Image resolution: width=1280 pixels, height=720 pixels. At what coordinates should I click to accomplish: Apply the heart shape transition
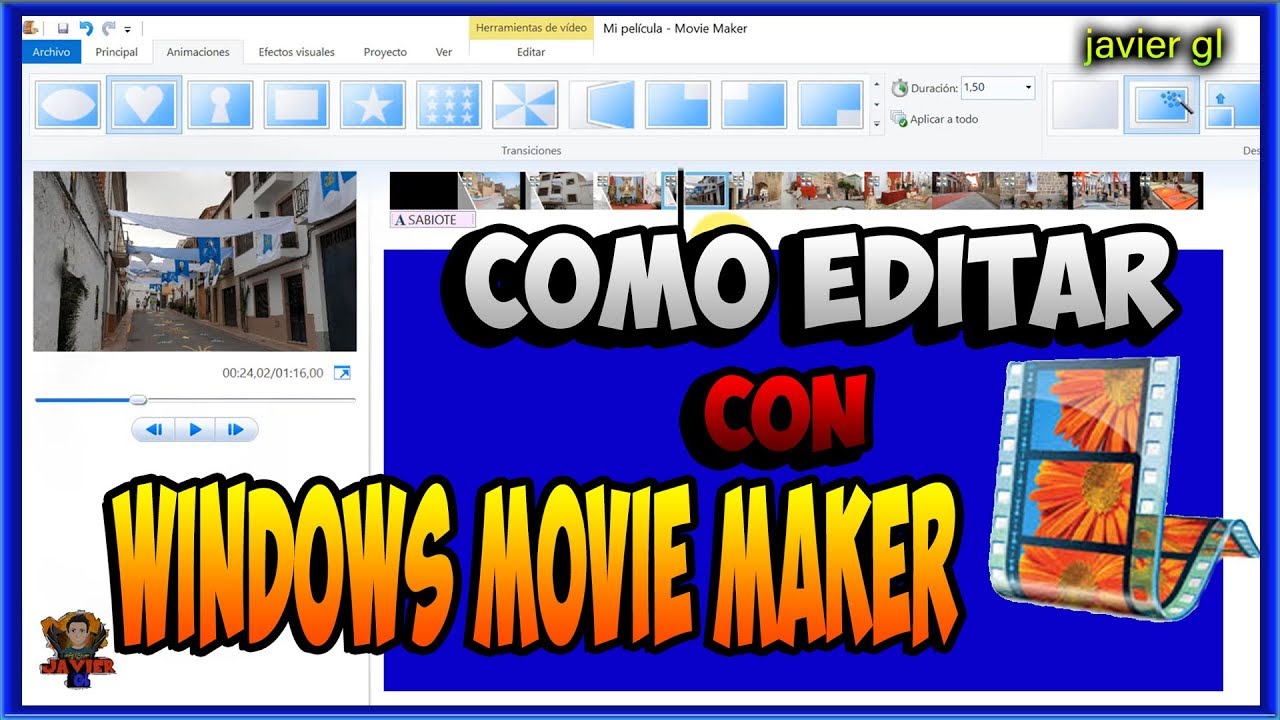(x=144, y=105)
